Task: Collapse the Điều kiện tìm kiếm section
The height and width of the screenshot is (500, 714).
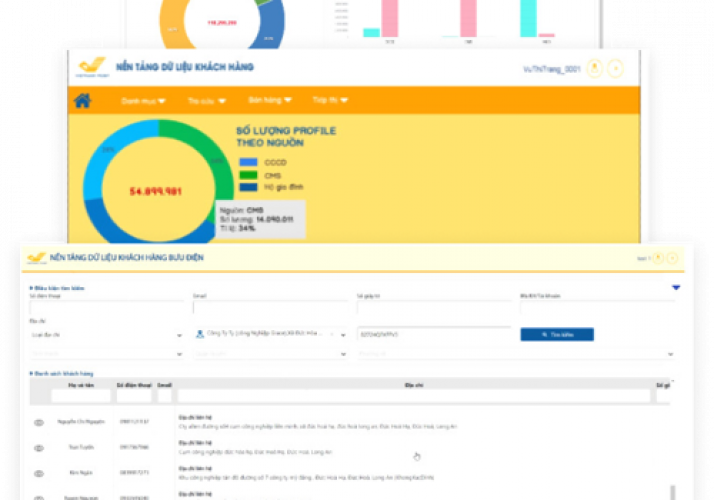Action: [57, 288]
